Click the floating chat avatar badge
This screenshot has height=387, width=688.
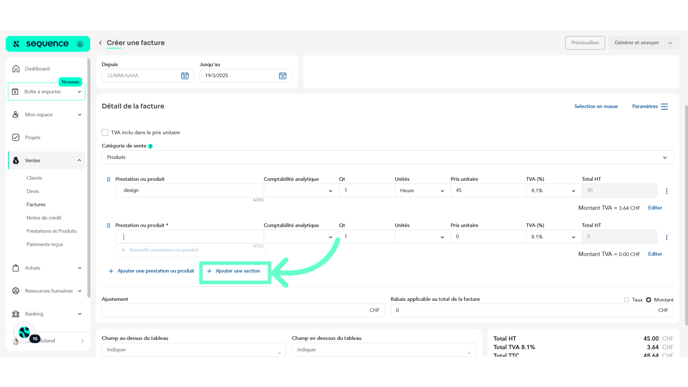tap(25, 333)
